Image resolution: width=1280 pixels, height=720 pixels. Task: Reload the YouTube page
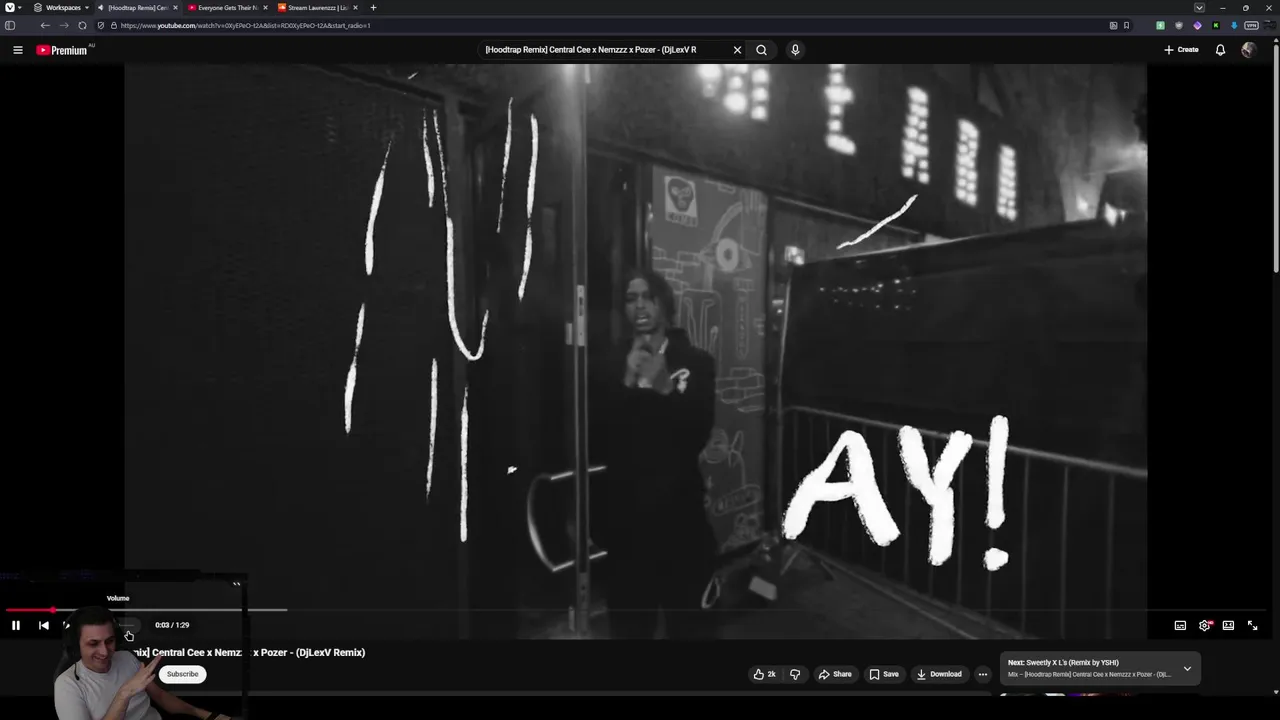tap(82, 25)
